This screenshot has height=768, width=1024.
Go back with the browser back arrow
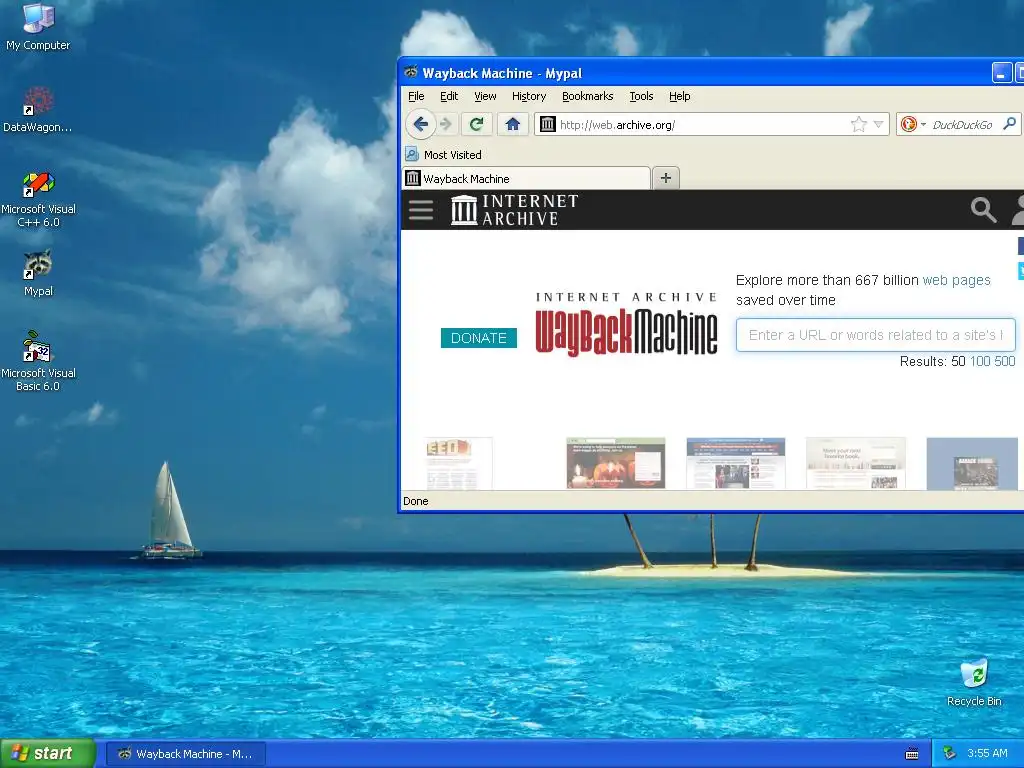click(421, 124)
